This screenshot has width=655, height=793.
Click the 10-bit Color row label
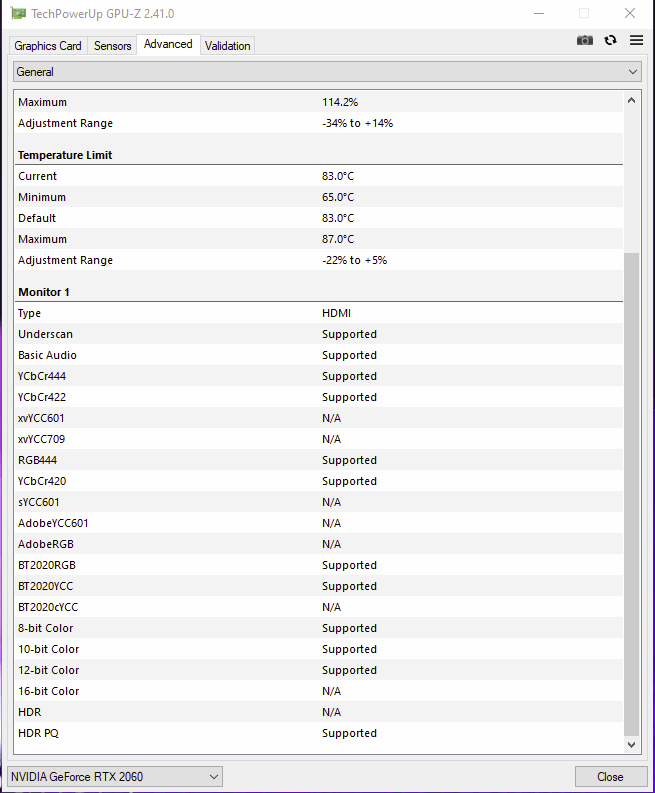pyautogui.click(x=49, y=649)
